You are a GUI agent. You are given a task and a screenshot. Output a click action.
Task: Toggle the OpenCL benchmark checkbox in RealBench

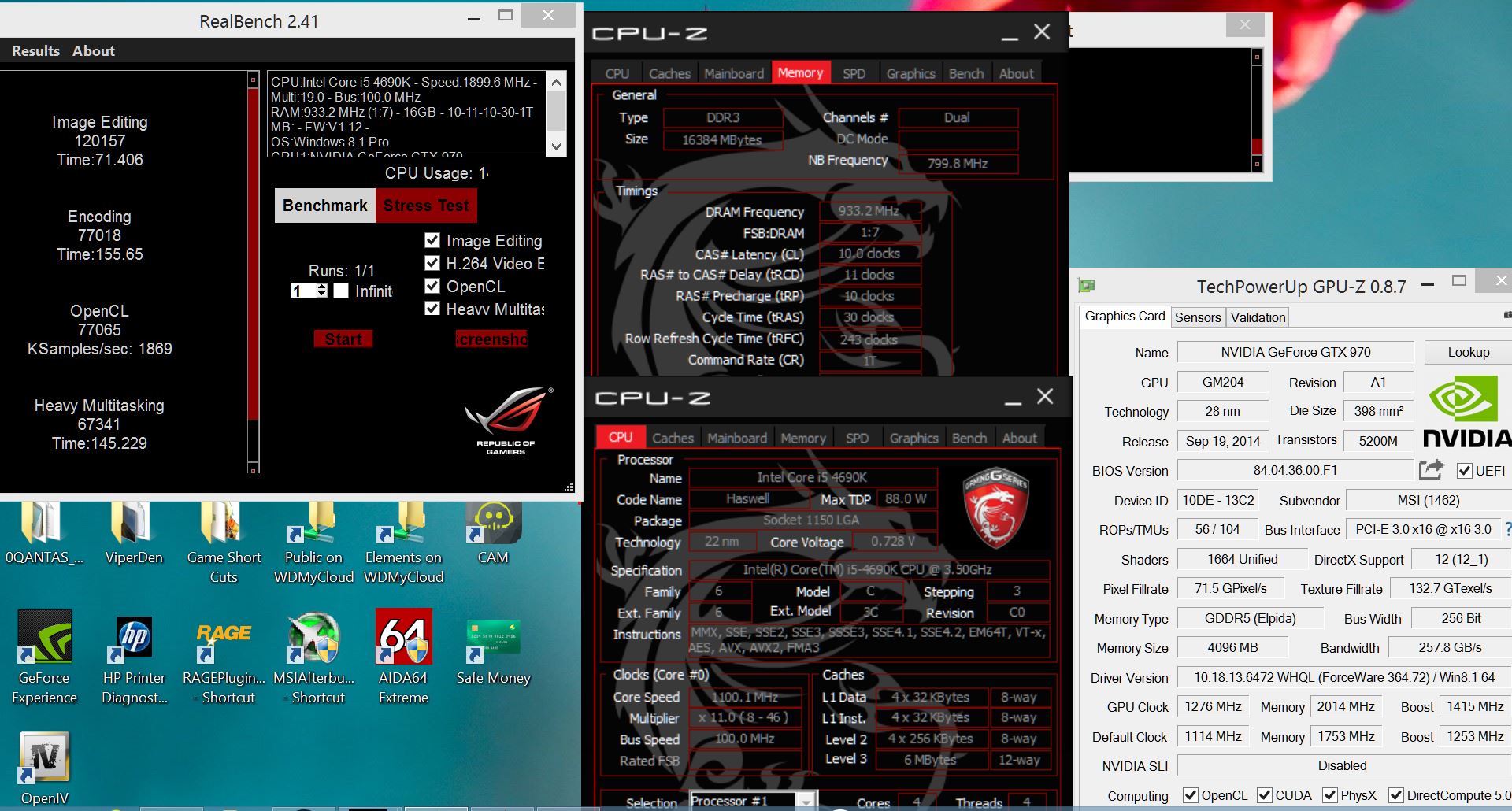pyautogui.click(x=432, y=286)
